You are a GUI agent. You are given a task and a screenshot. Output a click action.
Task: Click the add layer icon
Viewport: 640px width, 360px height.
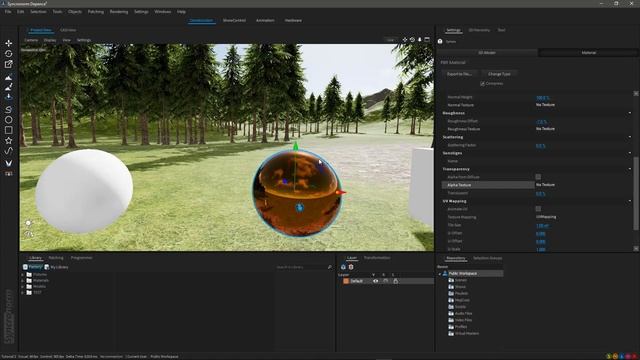pyautogui.click(x=343, y=267)
